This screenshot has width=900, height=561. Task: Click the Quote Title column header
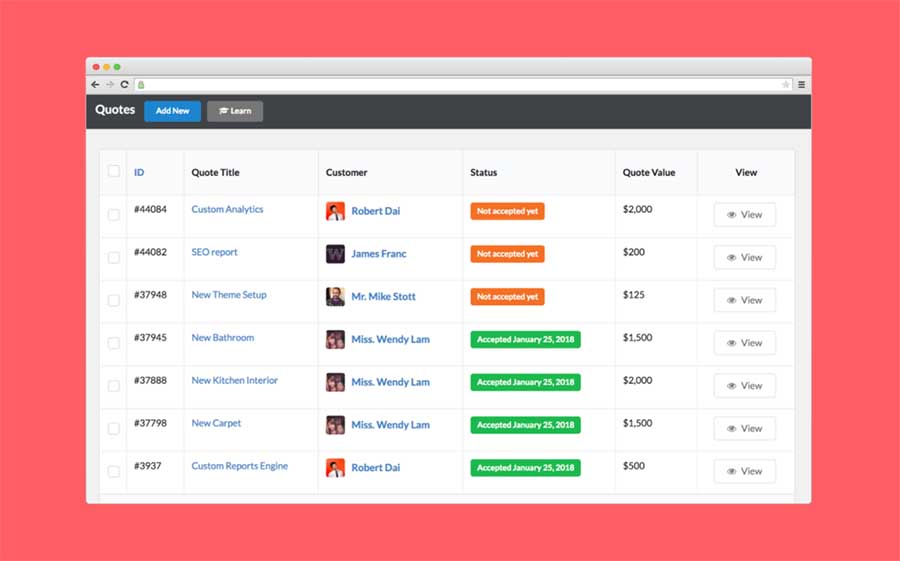[x=215, y=172]
